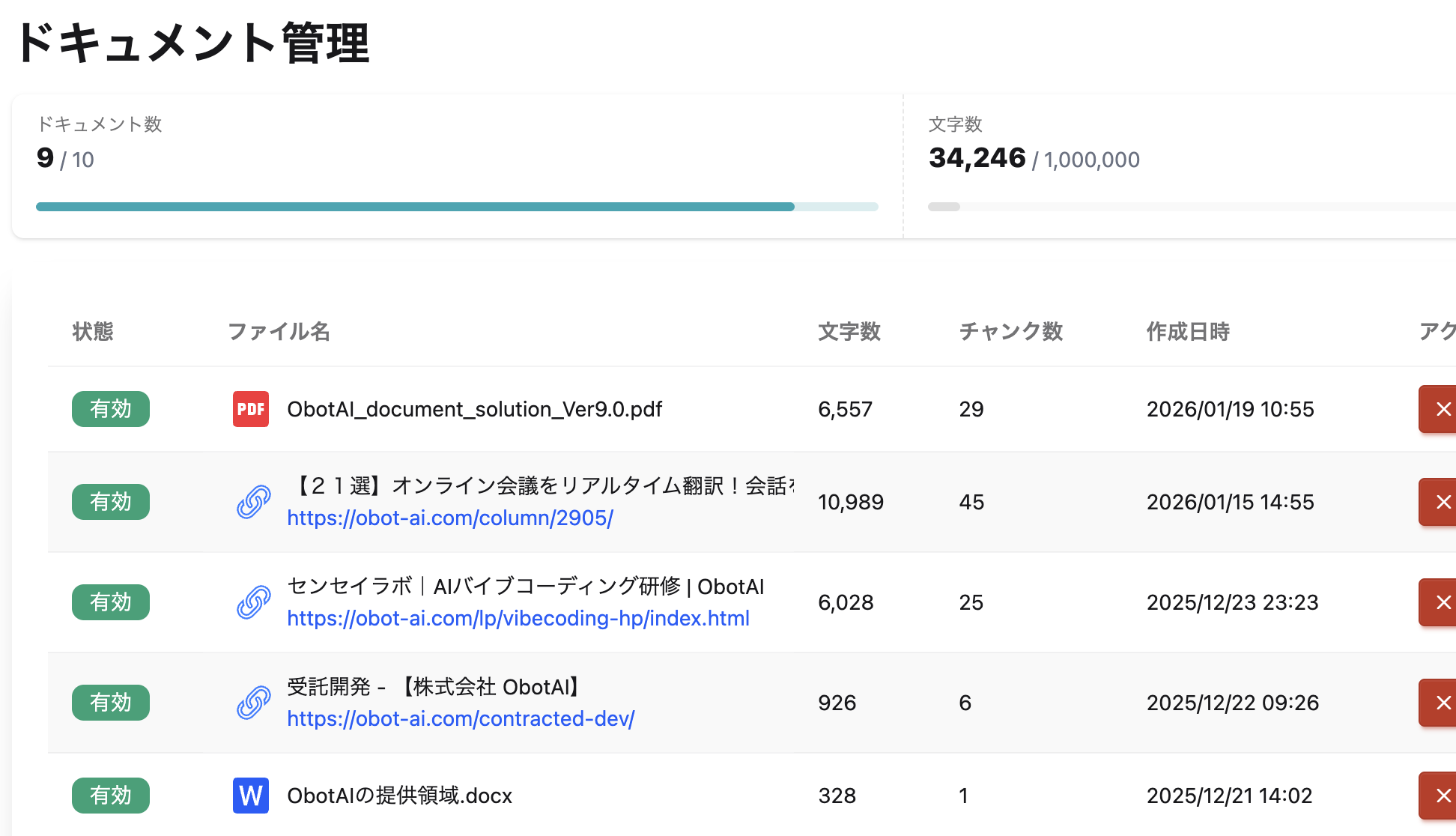Click the link icon beside the contracted-dev entry
The width and height of the screenshot is (1456, 836).
253,703
